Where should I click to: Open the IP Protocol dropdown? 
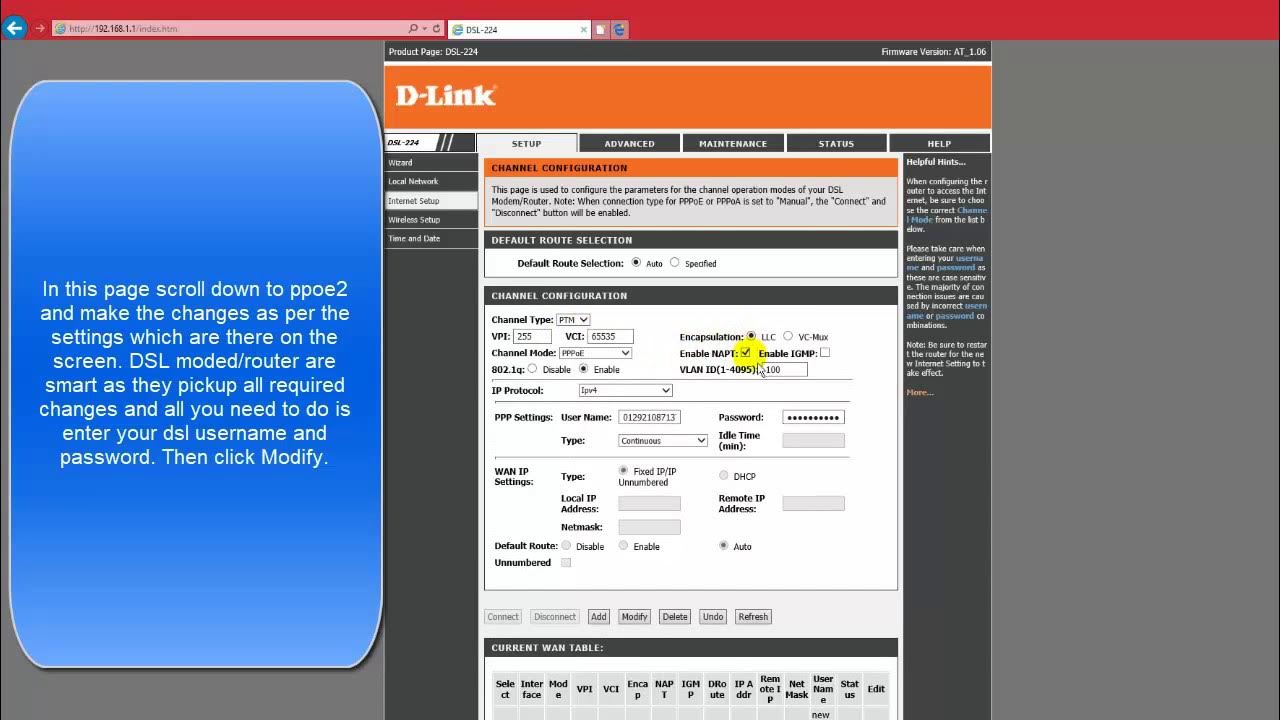tap(625, 390)
